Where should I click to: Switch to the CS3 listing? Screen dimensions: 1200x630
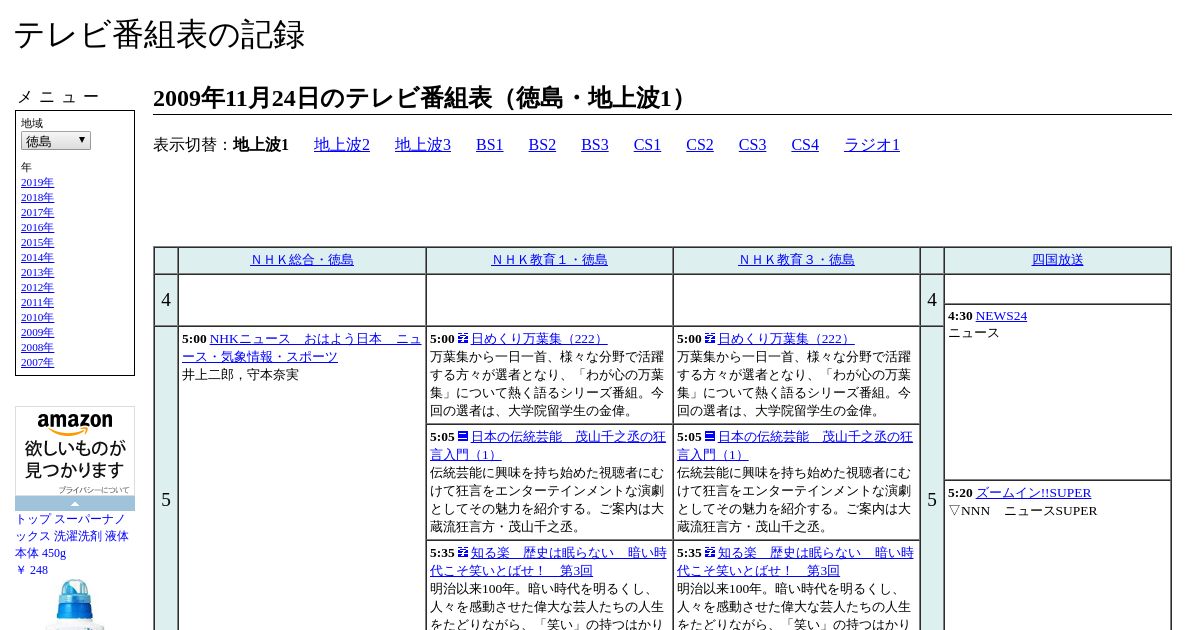tap(752, 145)
